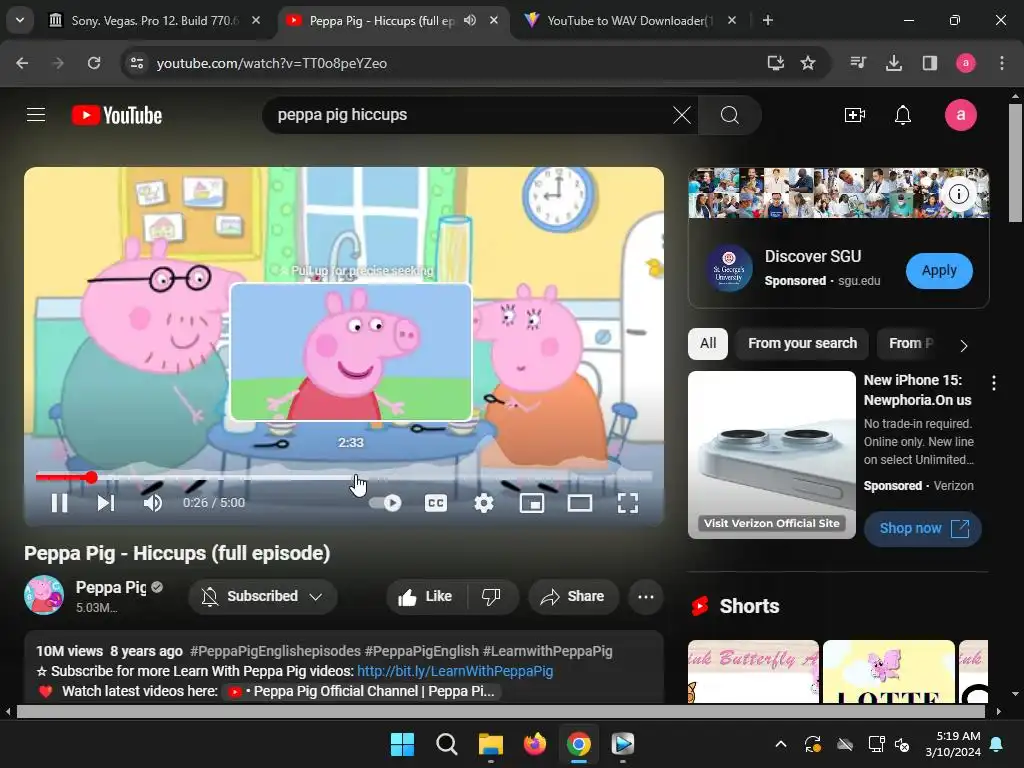Share the video

(x=572, y=596)
